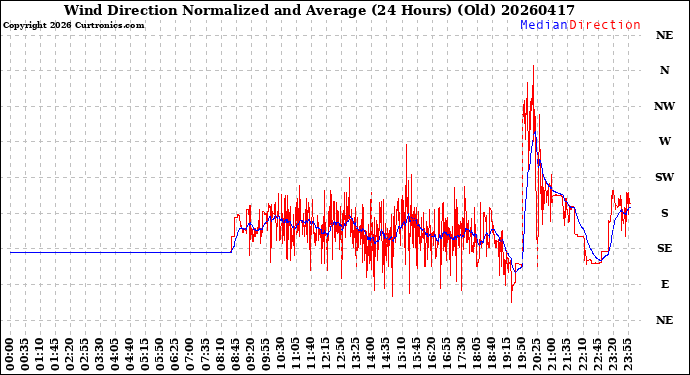
Task: Click the SW direction axis label
Action: (664, 177)
